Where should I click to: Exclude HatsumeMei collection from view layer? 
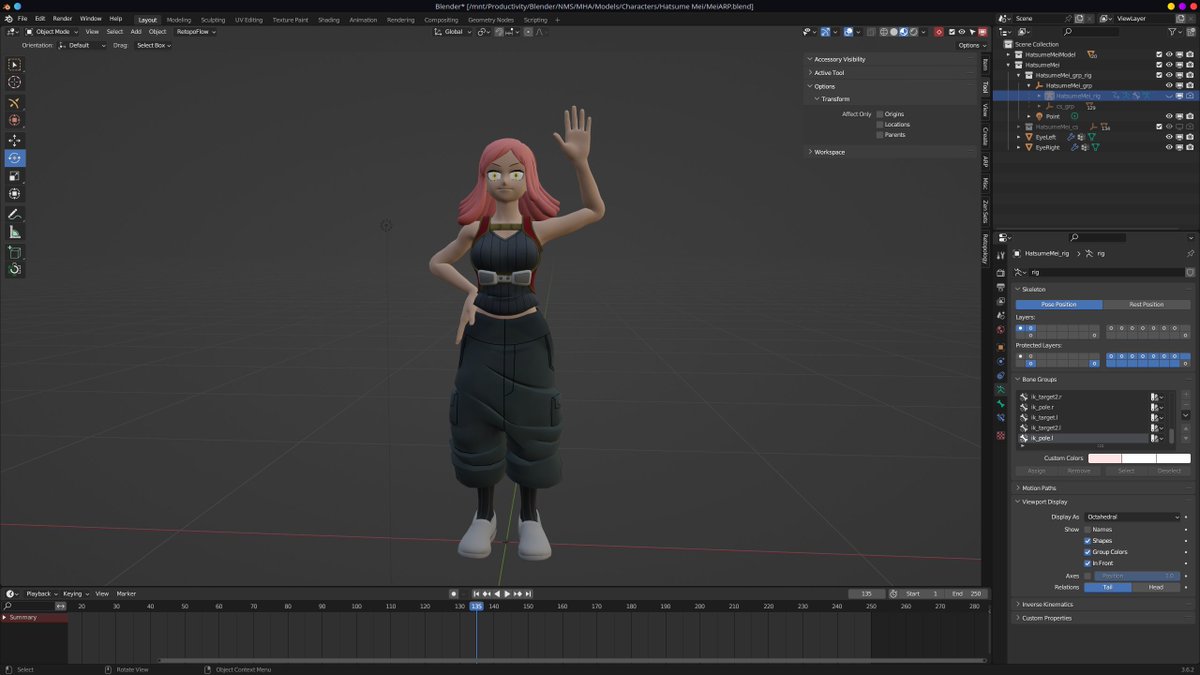[x=1159, y=65]
